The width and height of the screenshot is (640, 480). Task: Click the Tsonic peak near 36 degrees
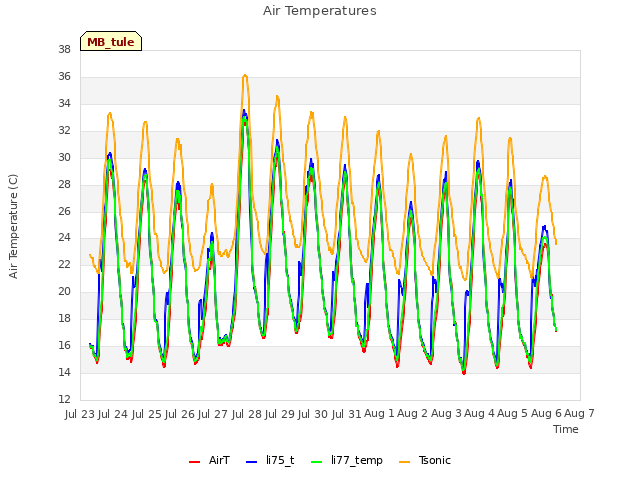pyautogui.click(x=245, y=76)
